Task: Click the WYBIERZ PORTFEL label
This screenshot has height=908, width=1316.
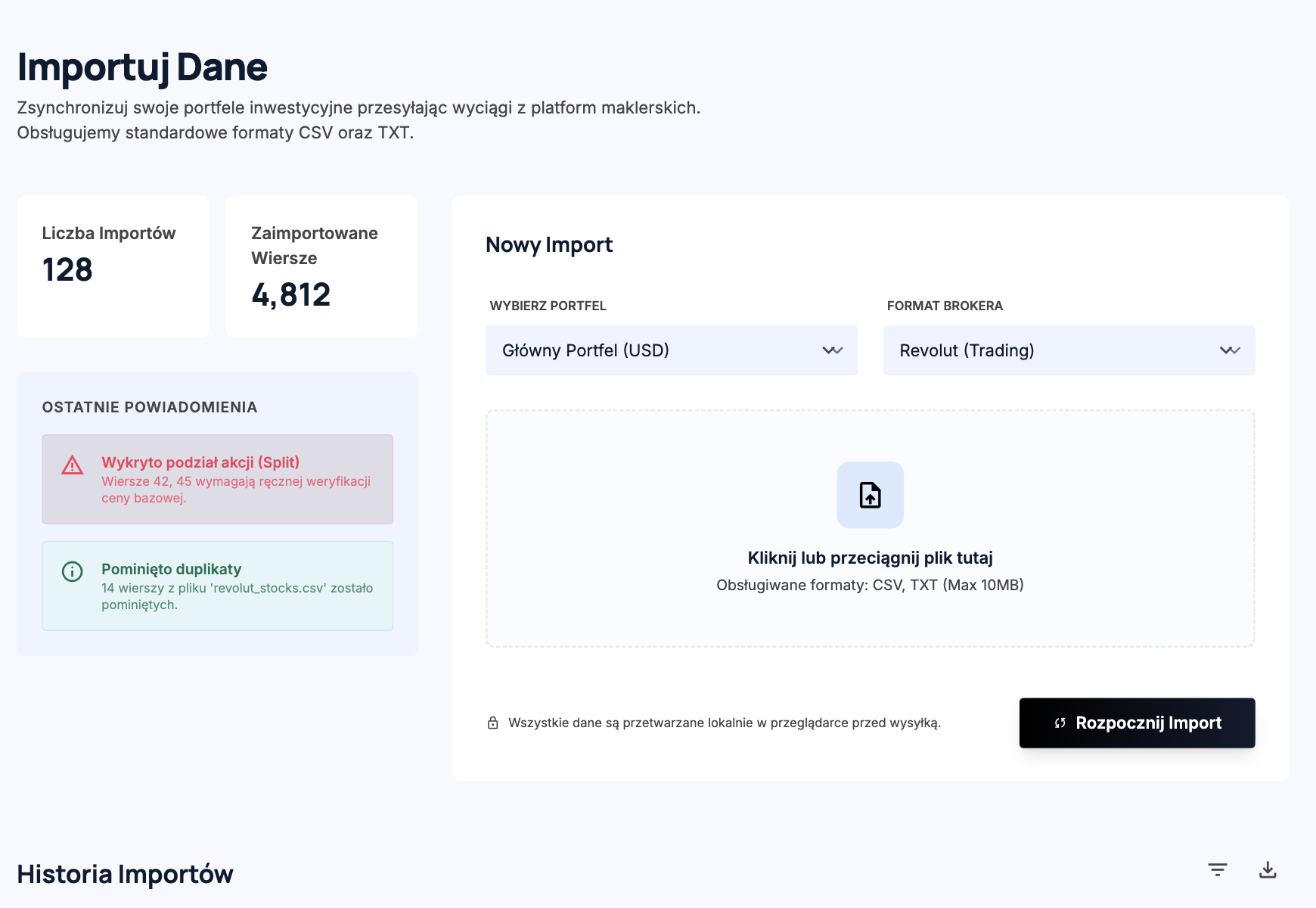Action: click(548, 306)
